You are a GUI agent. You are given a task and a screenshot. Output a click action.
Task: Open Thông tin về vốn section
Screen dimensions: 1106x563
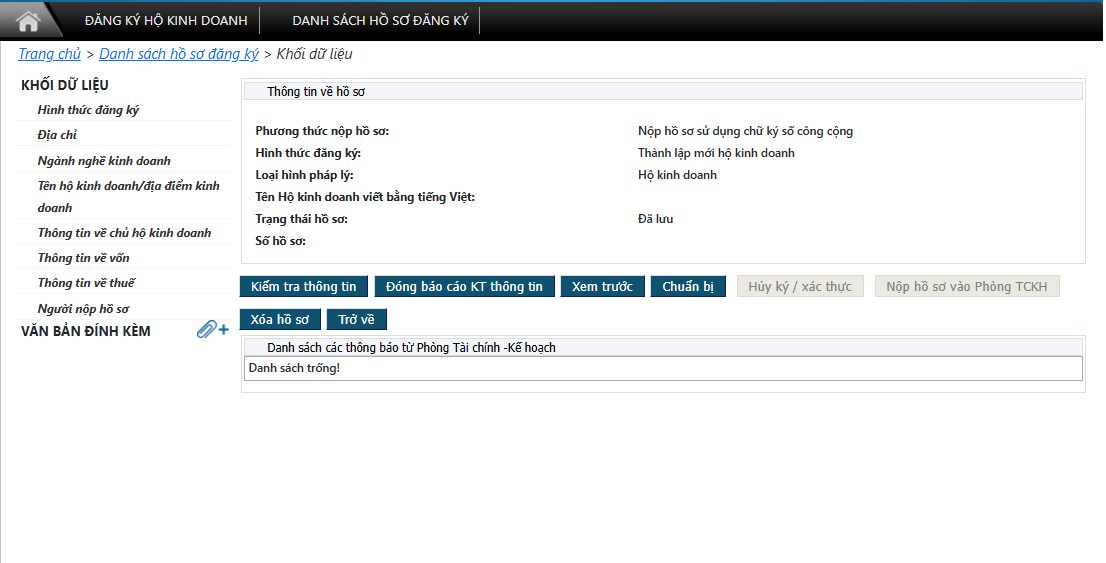(x=83, y=258)
